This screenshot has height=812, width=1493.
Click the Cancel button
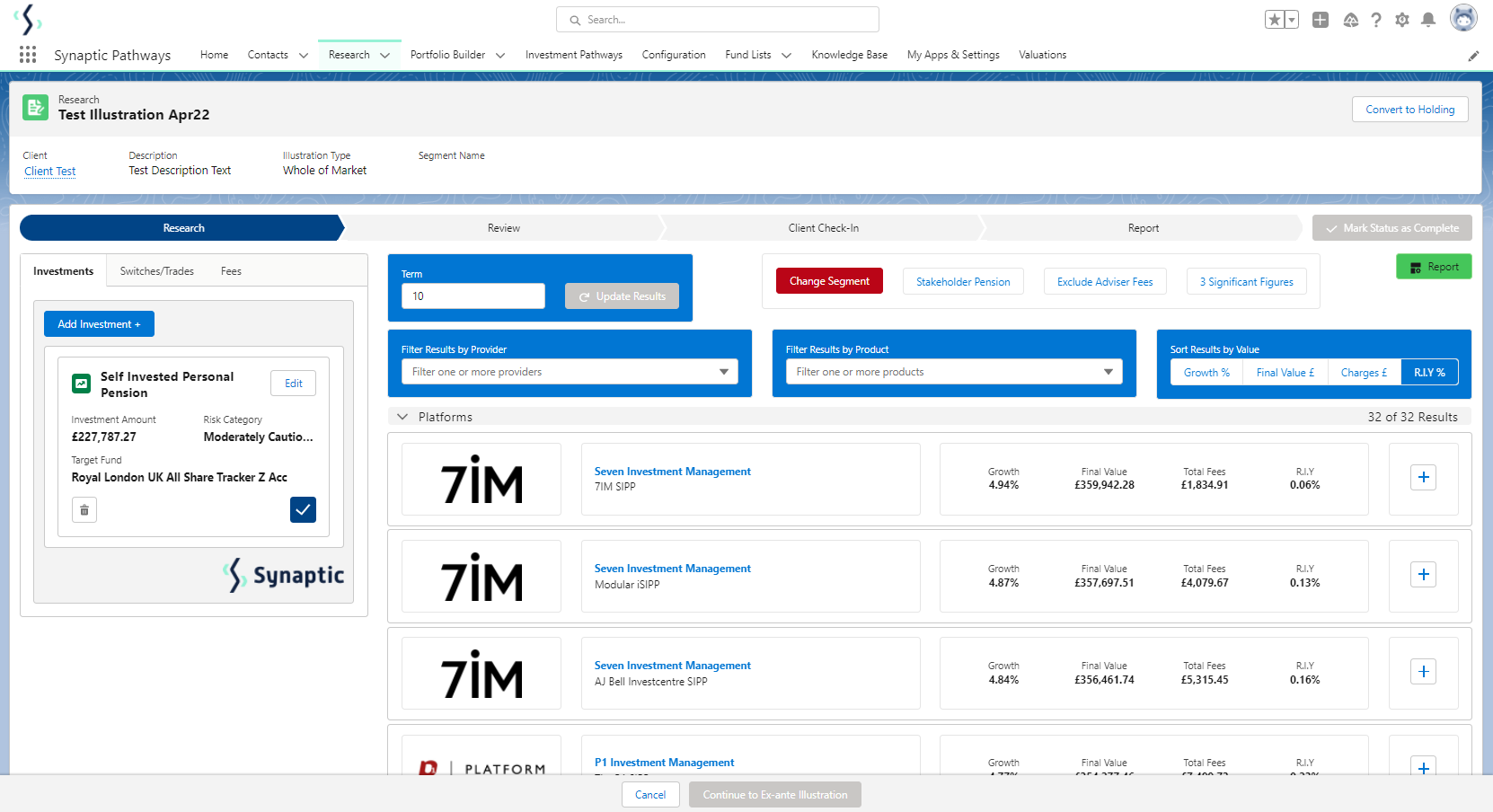coord(650,795)
